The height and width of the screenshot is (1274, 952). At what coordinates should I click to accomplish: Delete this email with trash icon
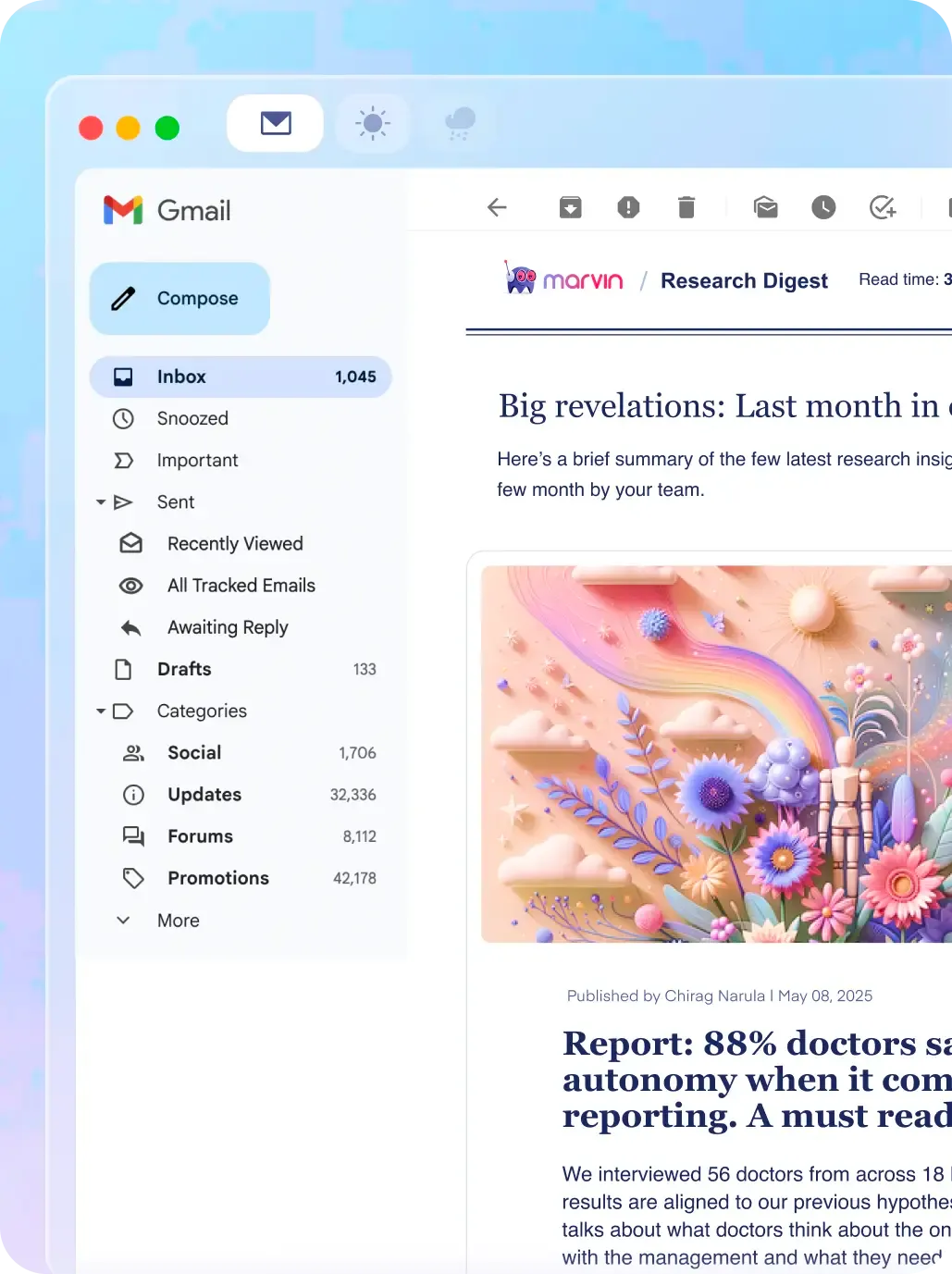[x=686, y=207]
